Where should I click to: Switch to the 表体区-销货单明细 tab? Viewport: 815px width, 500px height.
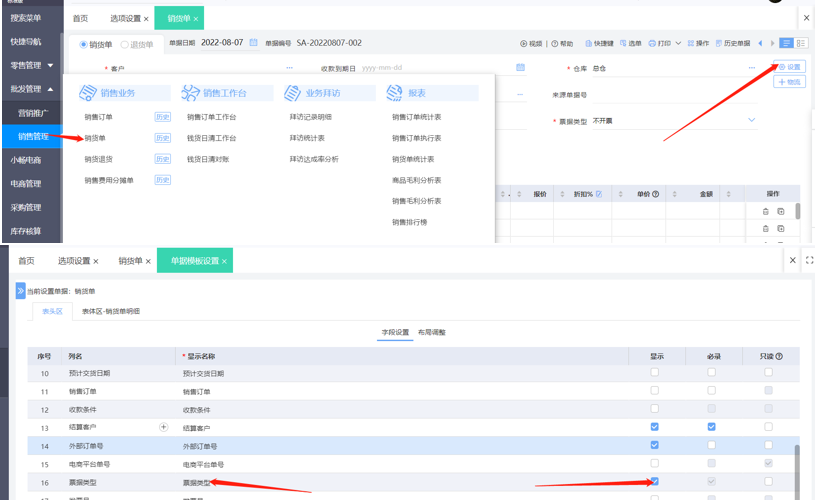pyautogui.click(x=111, y=311)
